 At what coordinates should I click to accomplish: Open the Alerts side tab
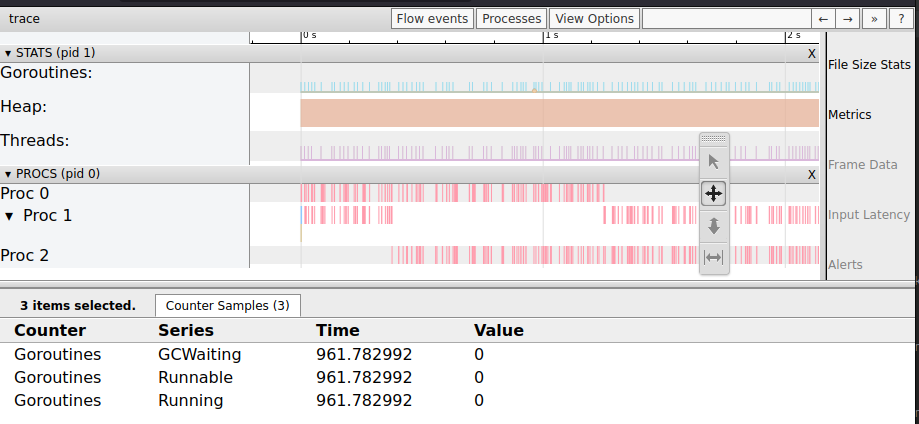845,264
